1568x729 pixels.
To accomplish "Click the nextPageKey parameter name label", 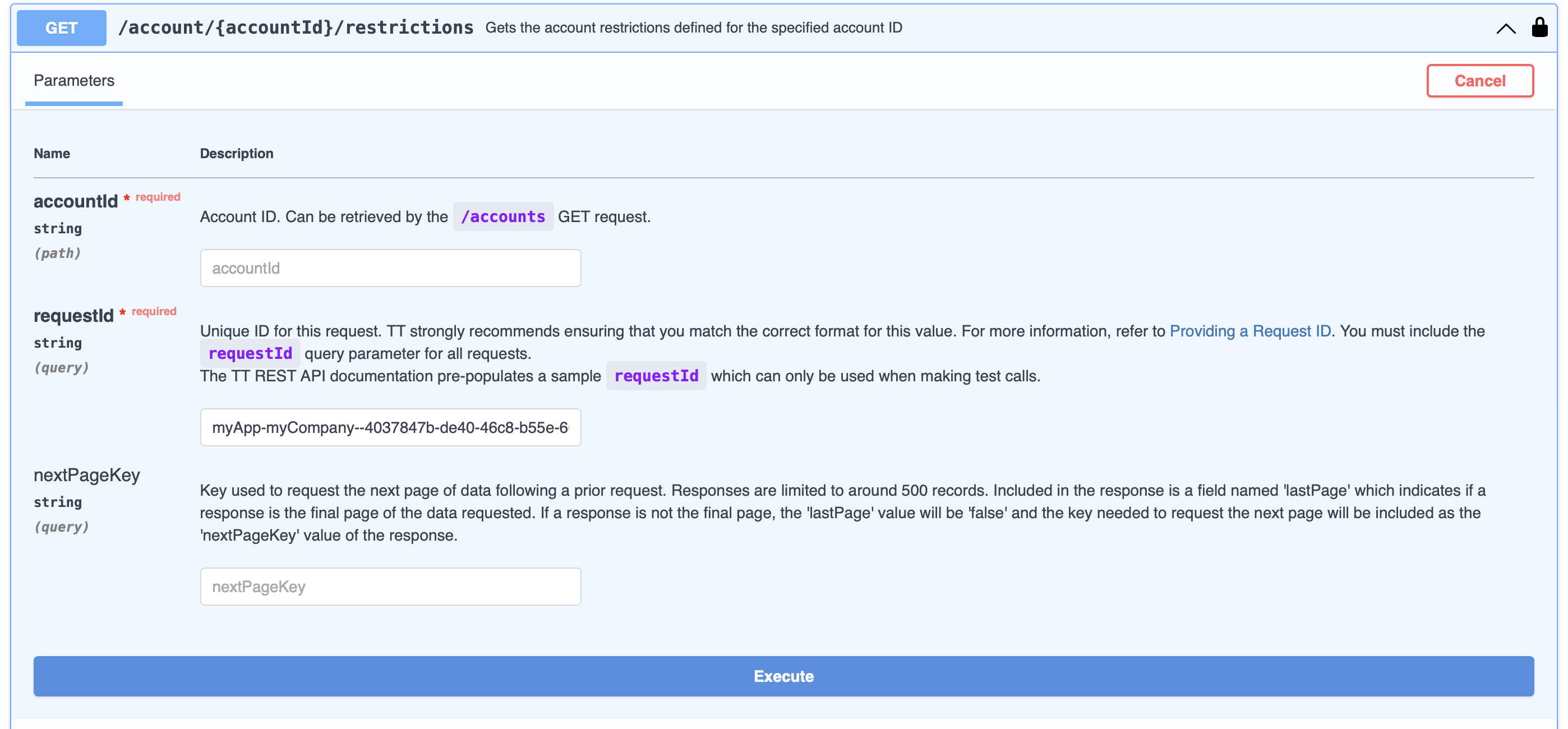I will pyautogui.click(x=86, y=475).
